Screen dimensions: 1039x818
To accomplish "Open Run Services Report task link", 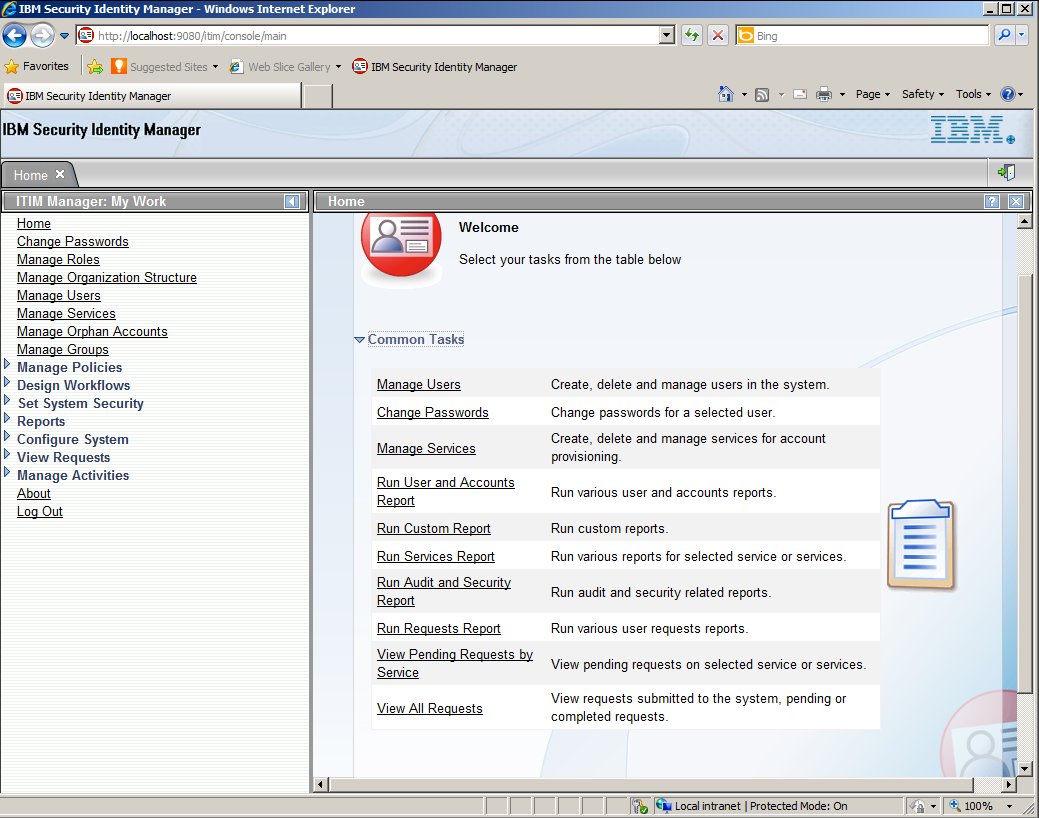I will (x=435, y=556).
